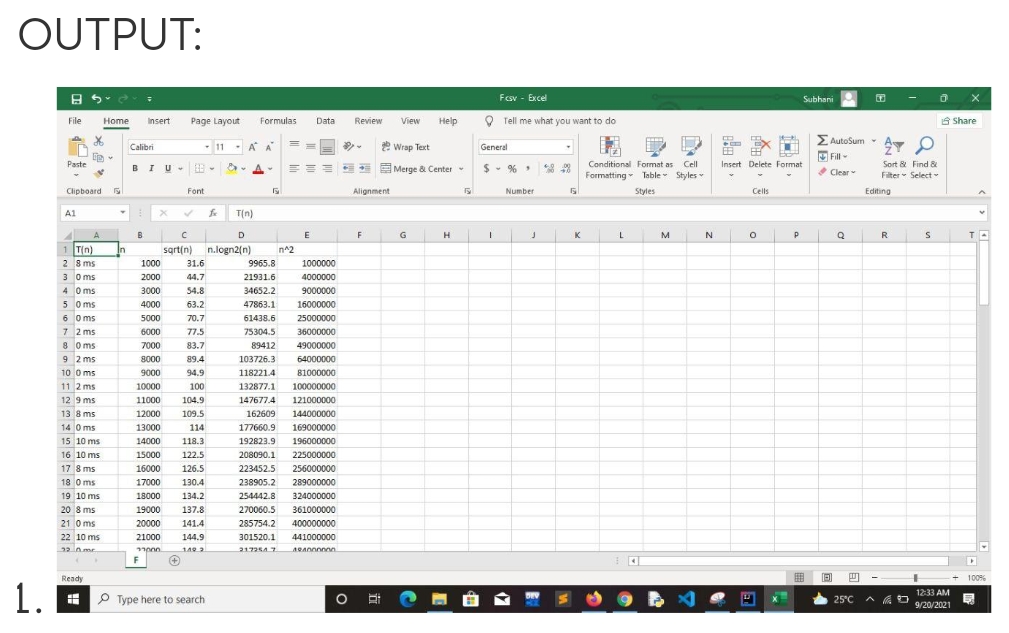Click the Find & Select magnifier icon

924,147
